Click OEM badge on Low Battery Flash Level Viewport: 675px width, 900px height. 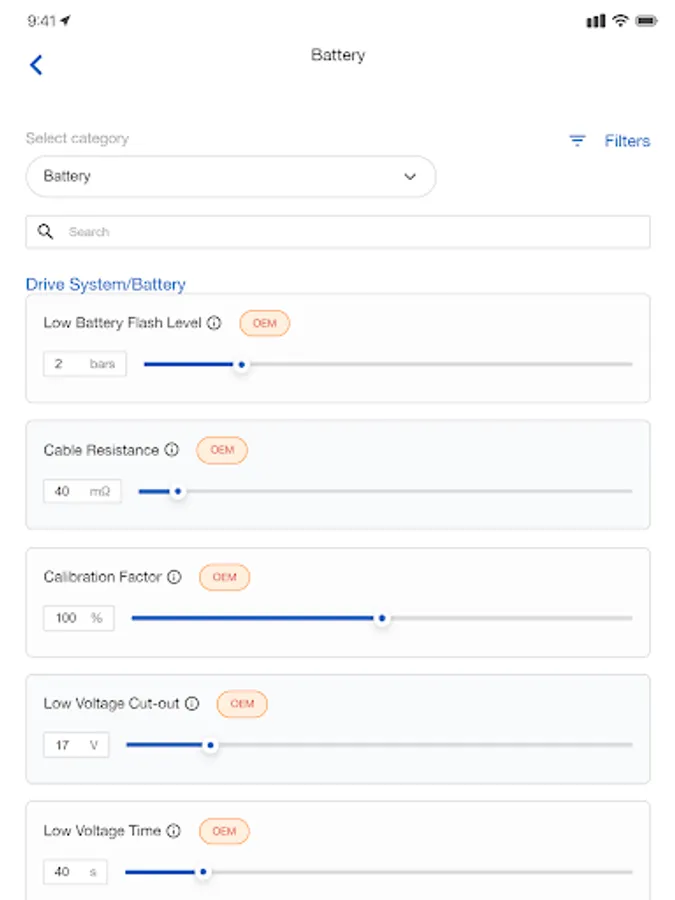(264, 323)
